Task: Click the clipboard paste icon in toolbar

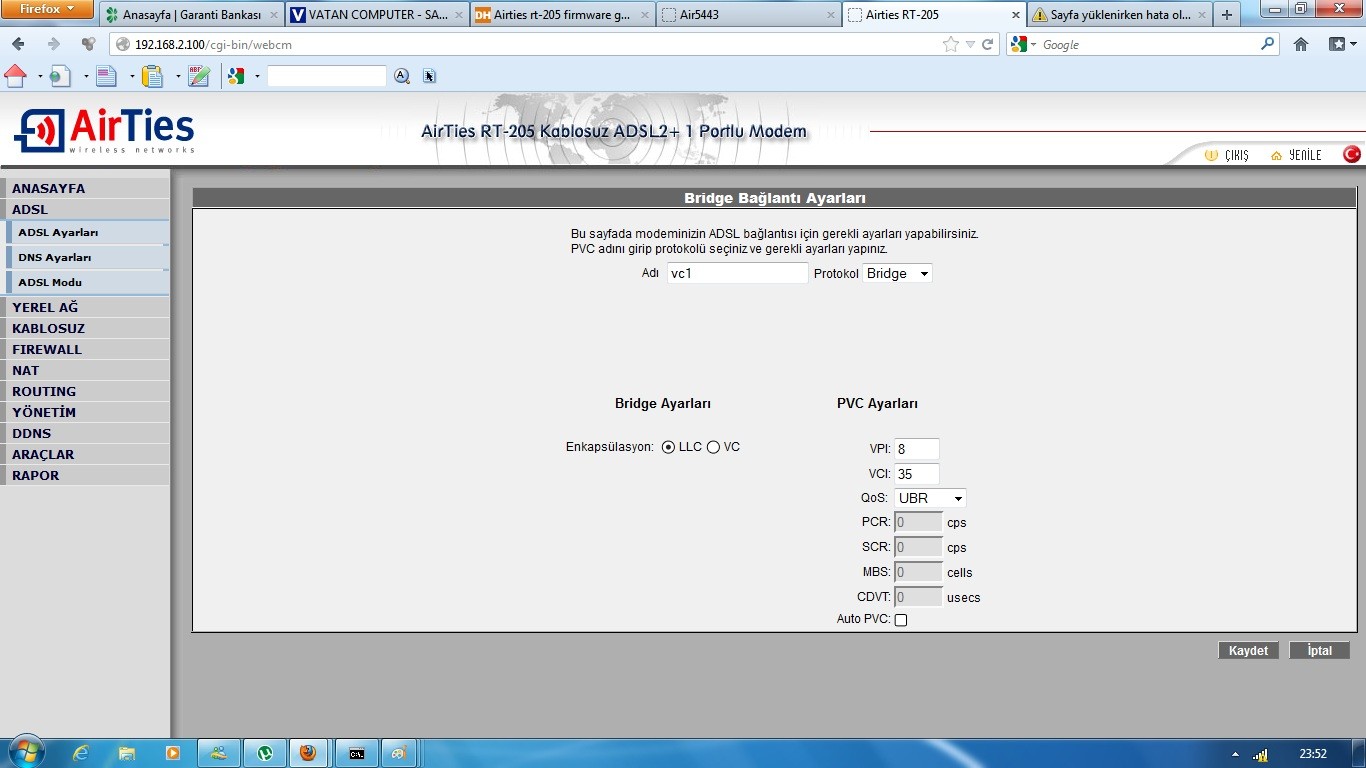Action: pyautogui.click(x=152, y=76)
